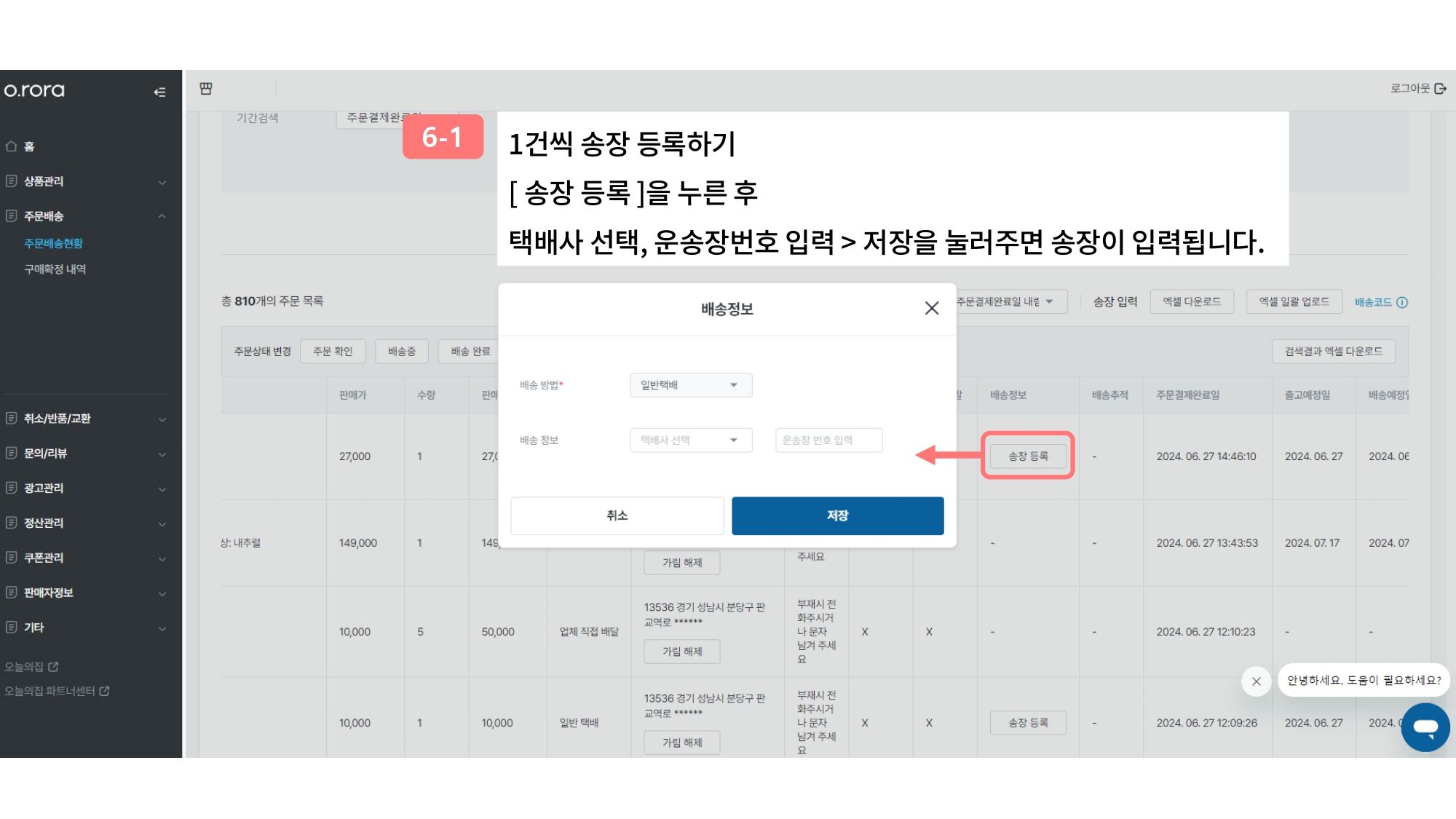Click the 주문배송 list icon in the sidebar
Image resolution: width=1456 pixels, height=819 pixels.
point(11,215)
